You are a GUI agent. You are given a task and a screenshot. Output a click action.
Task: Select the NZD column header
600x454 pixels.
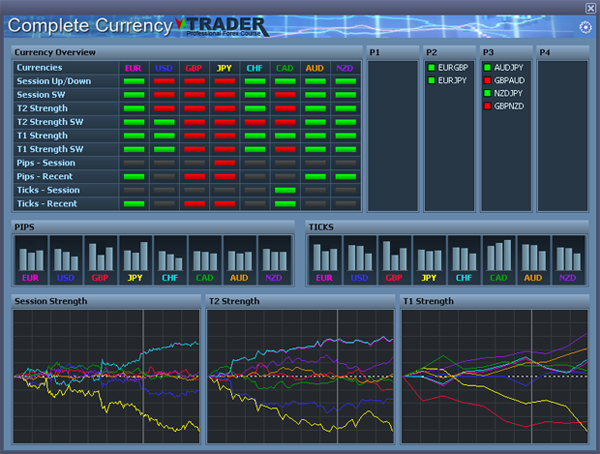(345, 68)
